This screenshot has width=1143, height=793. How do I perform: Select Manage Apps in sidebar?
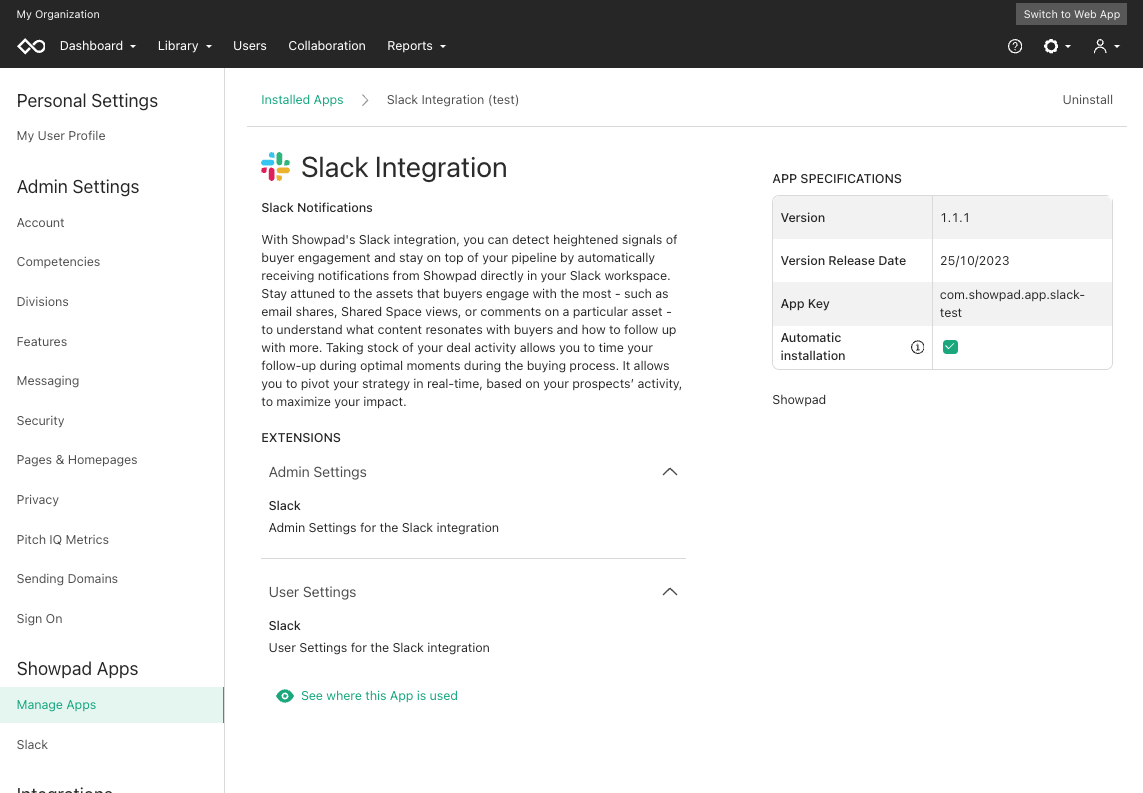pyautogui.click(x=112, y=705)
